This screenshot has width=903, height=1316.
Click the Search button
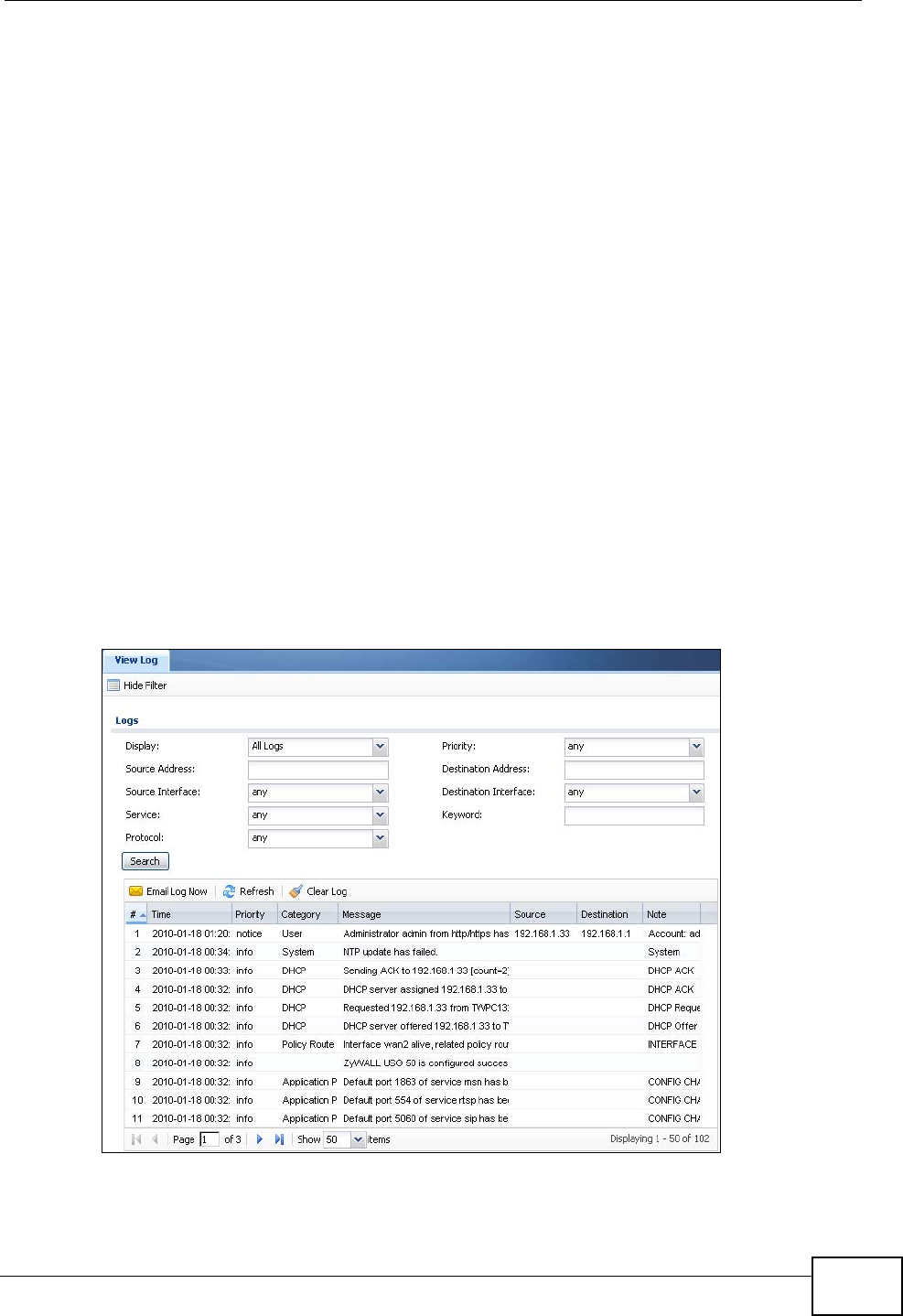pos(145,861)
